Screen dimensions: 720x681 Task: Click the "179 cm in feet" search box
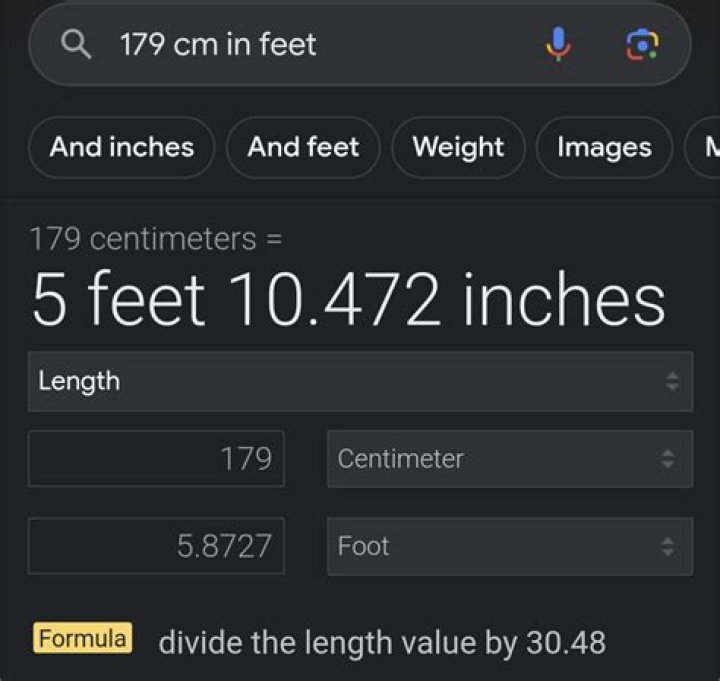300,44
